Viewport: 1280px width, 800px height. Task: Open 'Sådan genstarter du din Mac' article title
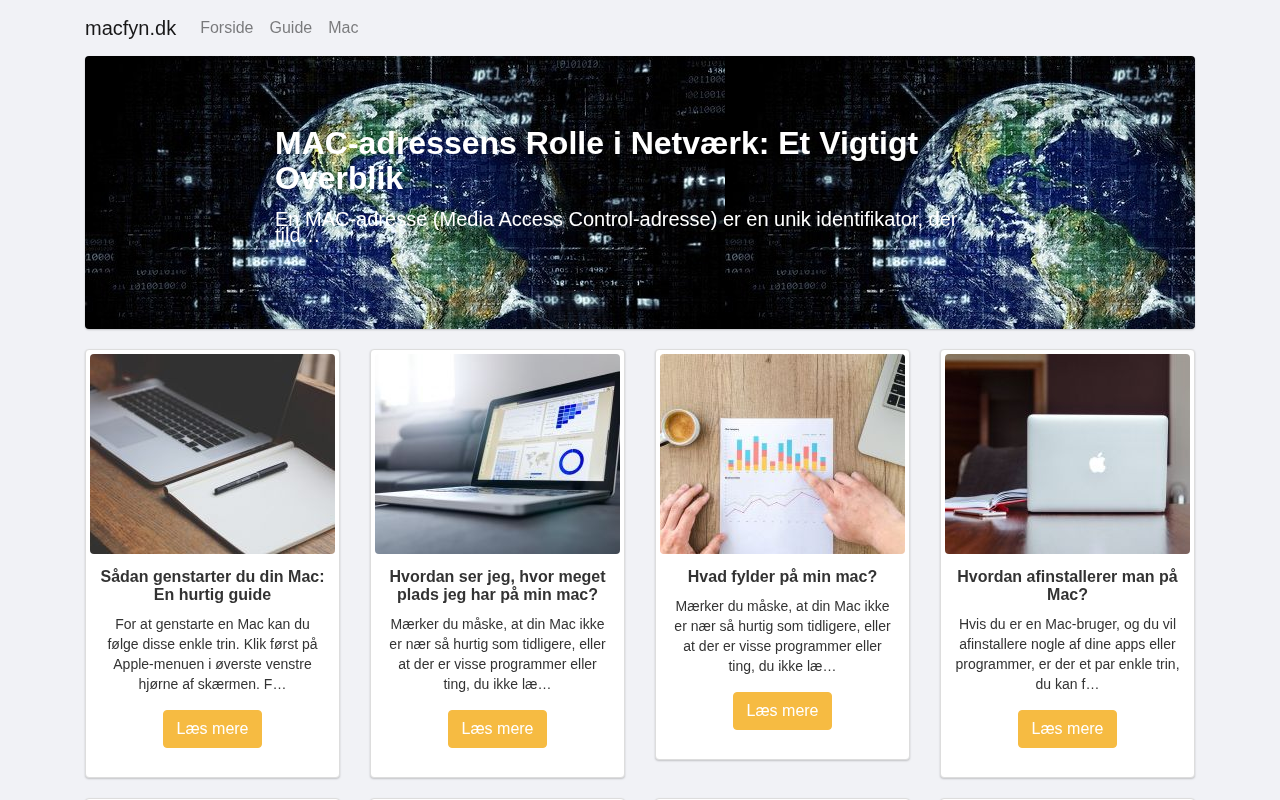point(212,586)
